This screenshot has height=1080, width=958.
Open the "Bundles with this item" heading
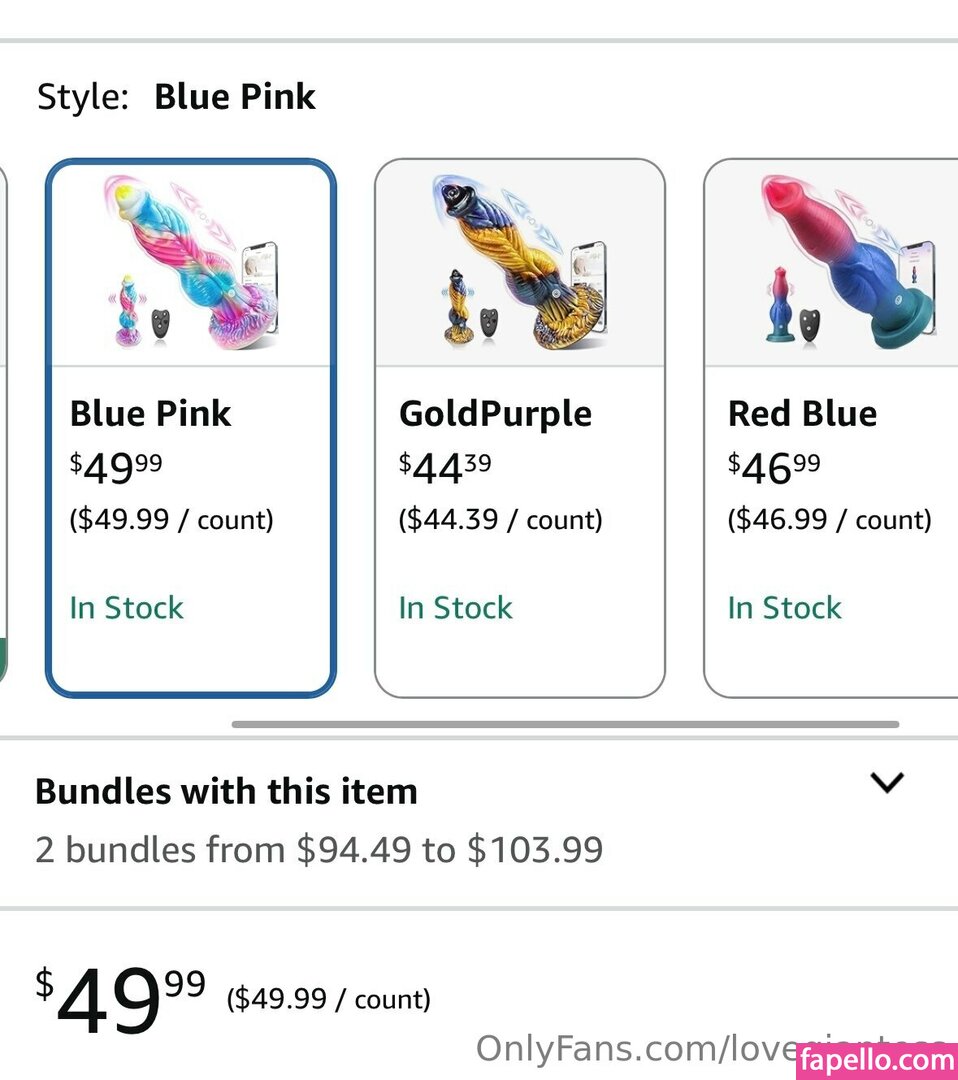(x=226, y=792)
